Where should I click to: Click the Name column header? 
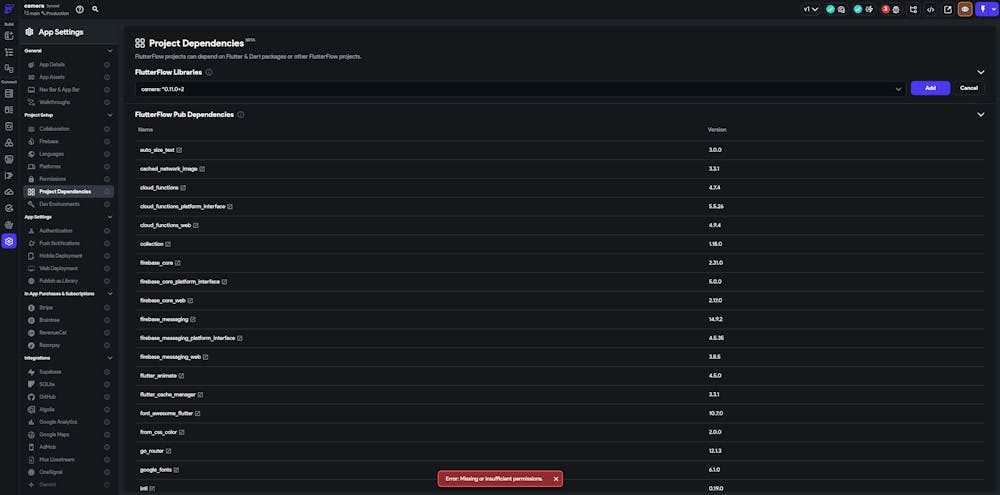(x=145, y=129)
